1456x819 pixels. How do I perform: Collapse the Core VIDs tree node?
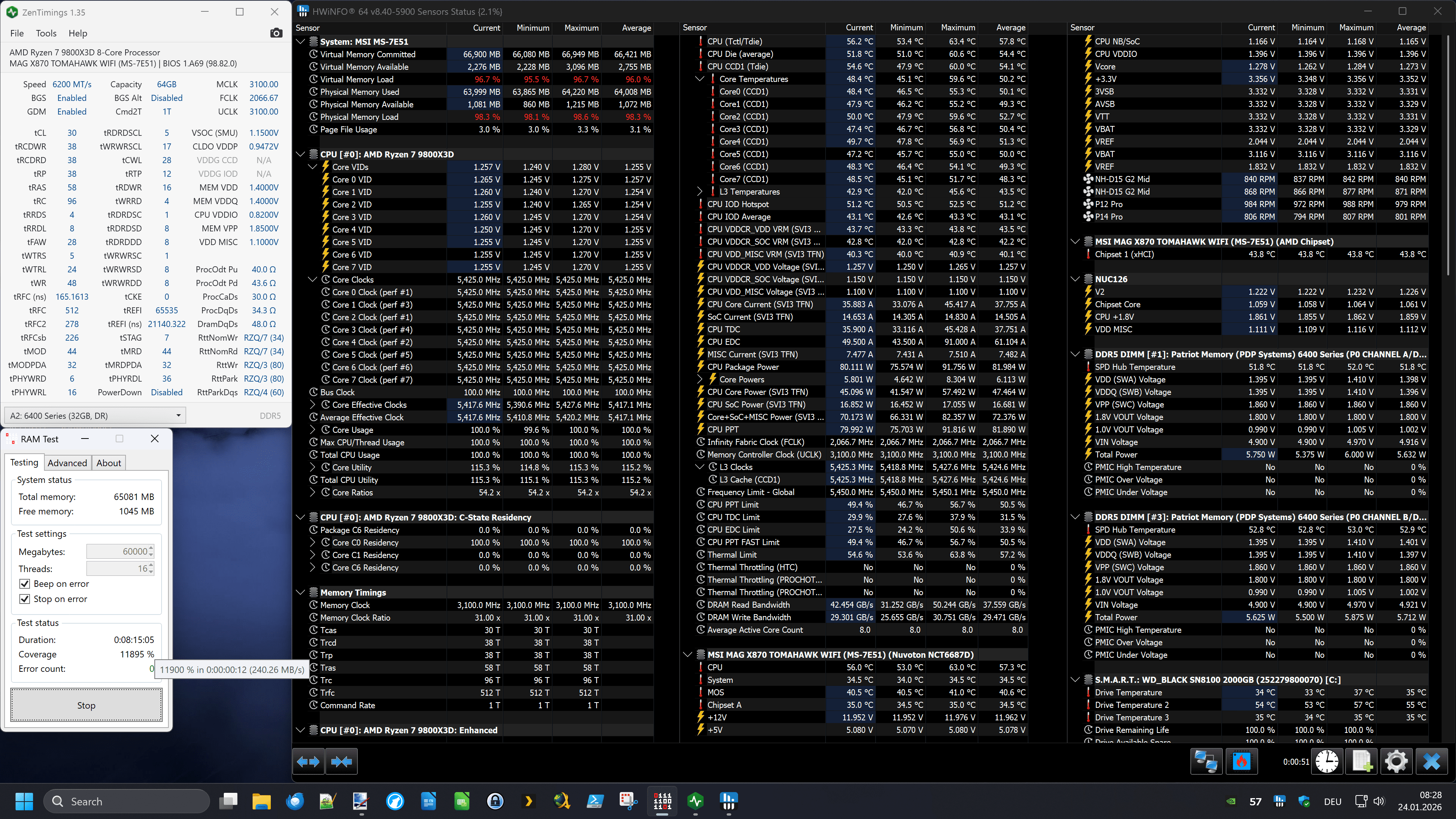click(x=313, y=167)
